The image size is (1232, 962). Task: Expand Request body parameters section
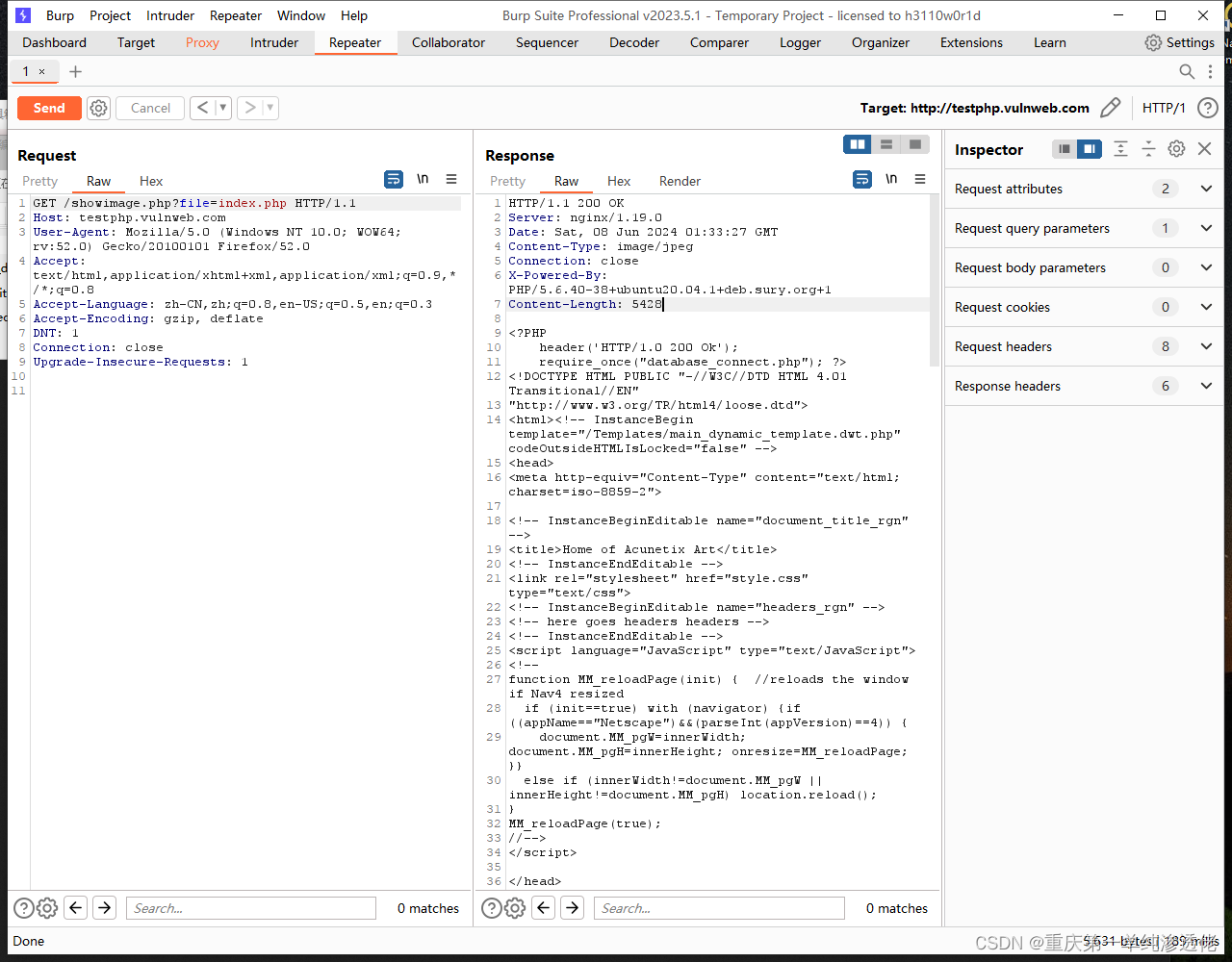pos(1206,267)
